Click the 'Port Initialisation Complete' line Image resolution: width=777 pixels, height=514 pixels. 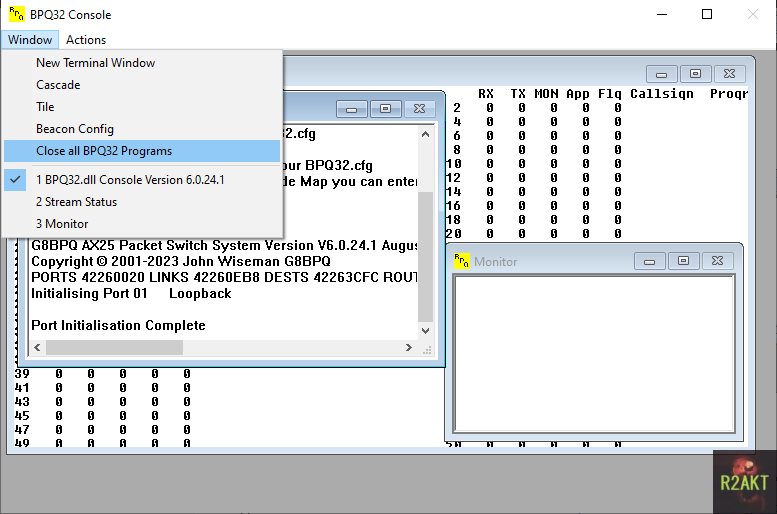pos(118,325)
